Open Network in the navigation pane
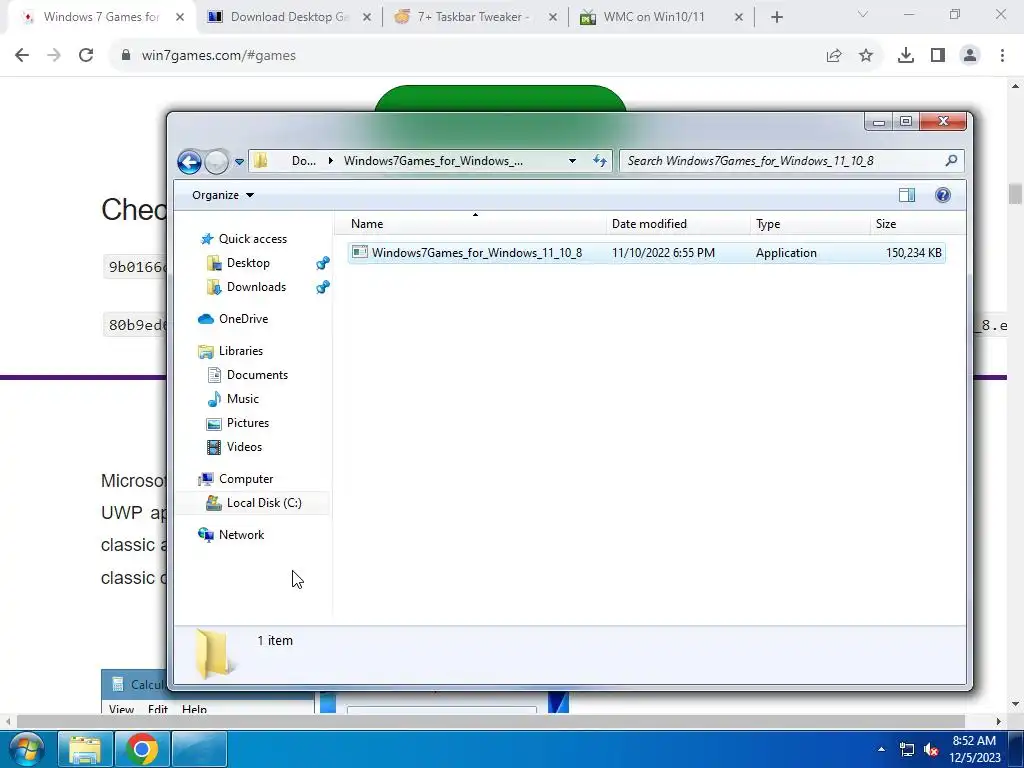Screen dimensions: 1024x768 click(x=241, y=536)
